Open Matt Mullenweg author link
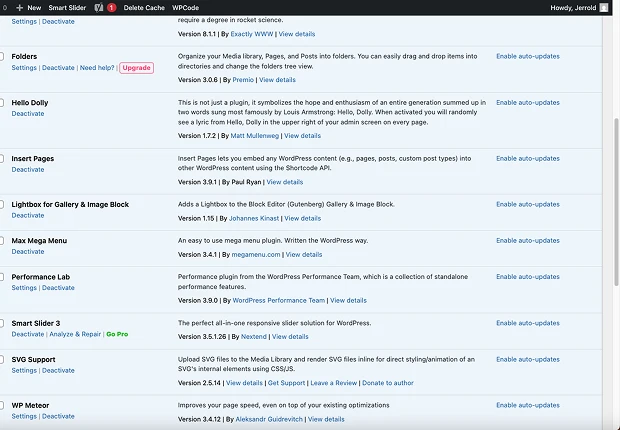The width and height of the screenshot is (620, 430). click(x=255, y=136)
